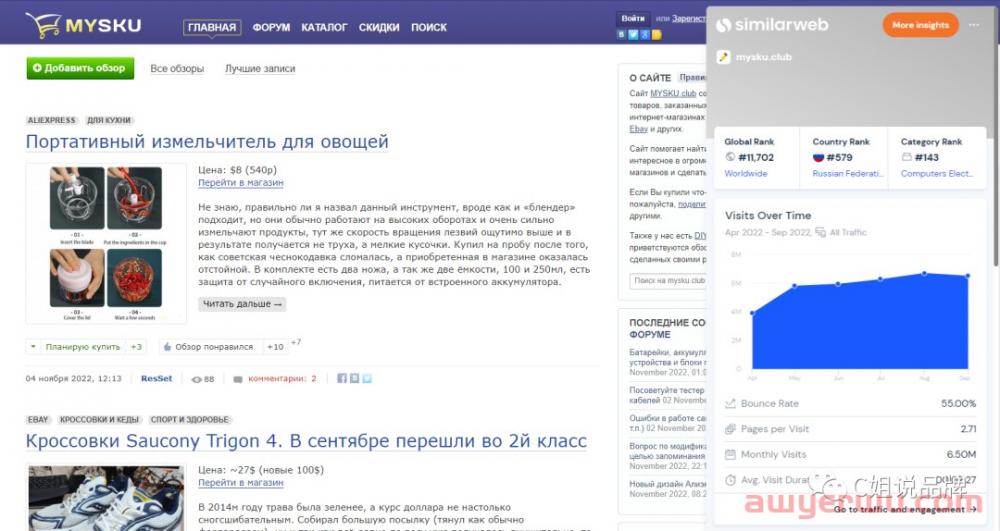
Task: Click the Bounce Rate icon
Action: (730, 404)
